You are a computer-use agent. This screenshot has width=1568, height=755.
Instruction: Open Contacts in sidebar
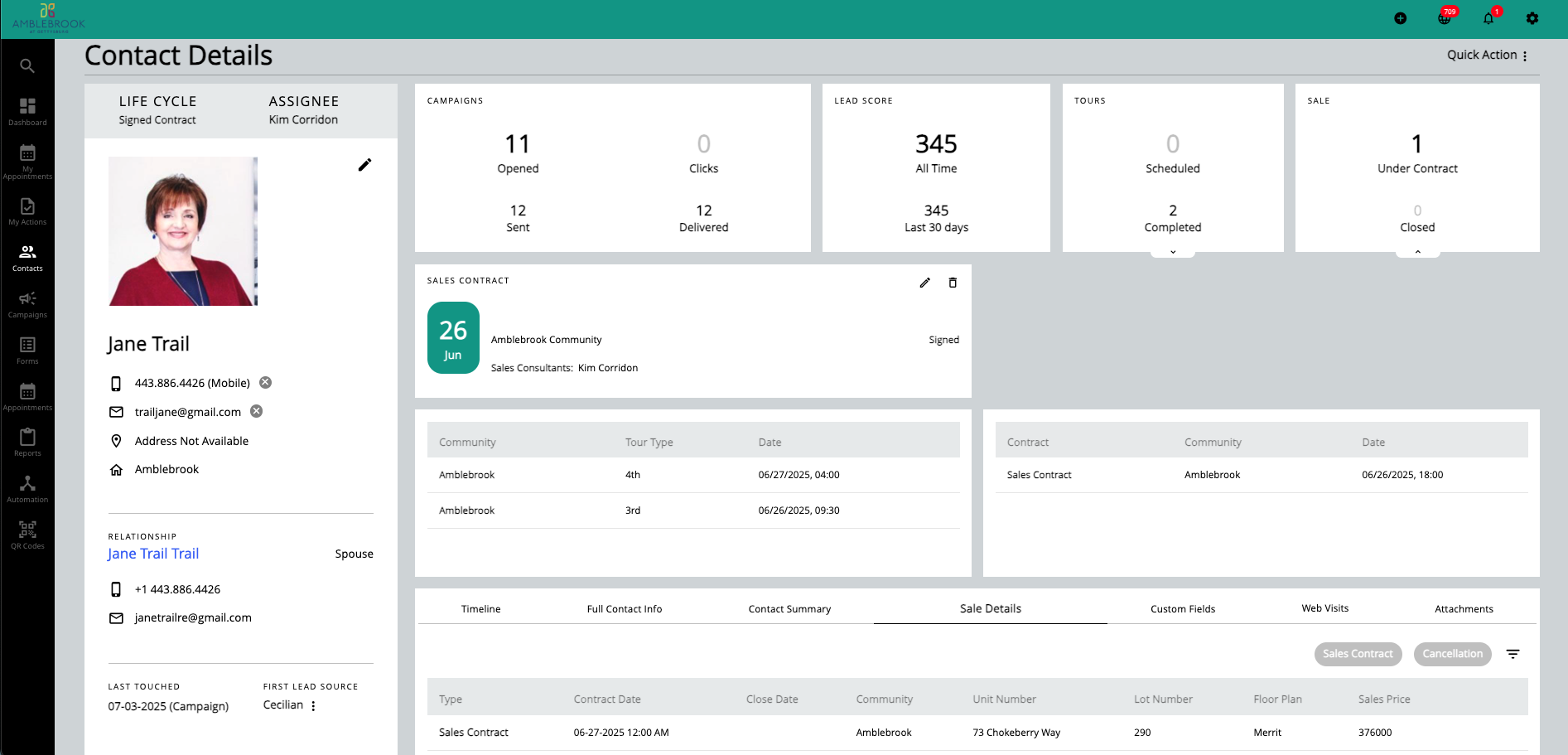[27, 258]
